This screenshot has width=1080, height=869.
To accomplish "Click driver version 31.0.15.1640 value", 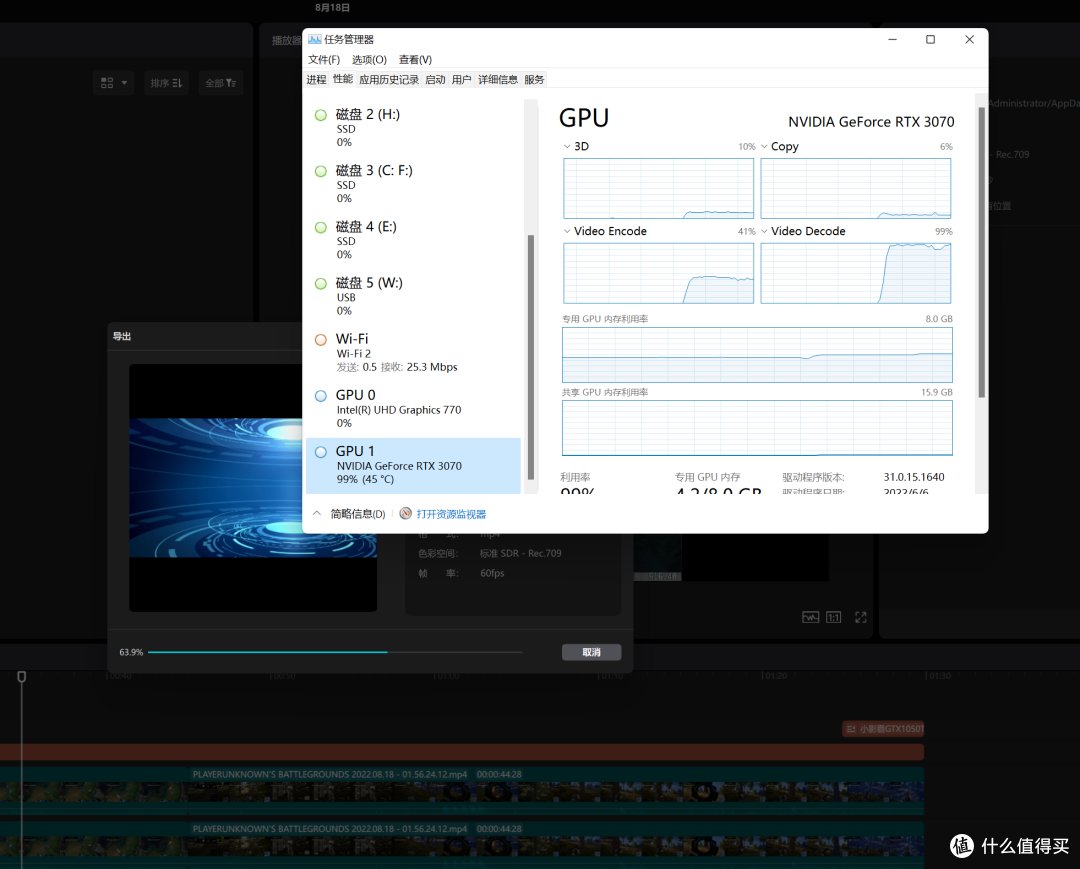I will tap(914, 477).
